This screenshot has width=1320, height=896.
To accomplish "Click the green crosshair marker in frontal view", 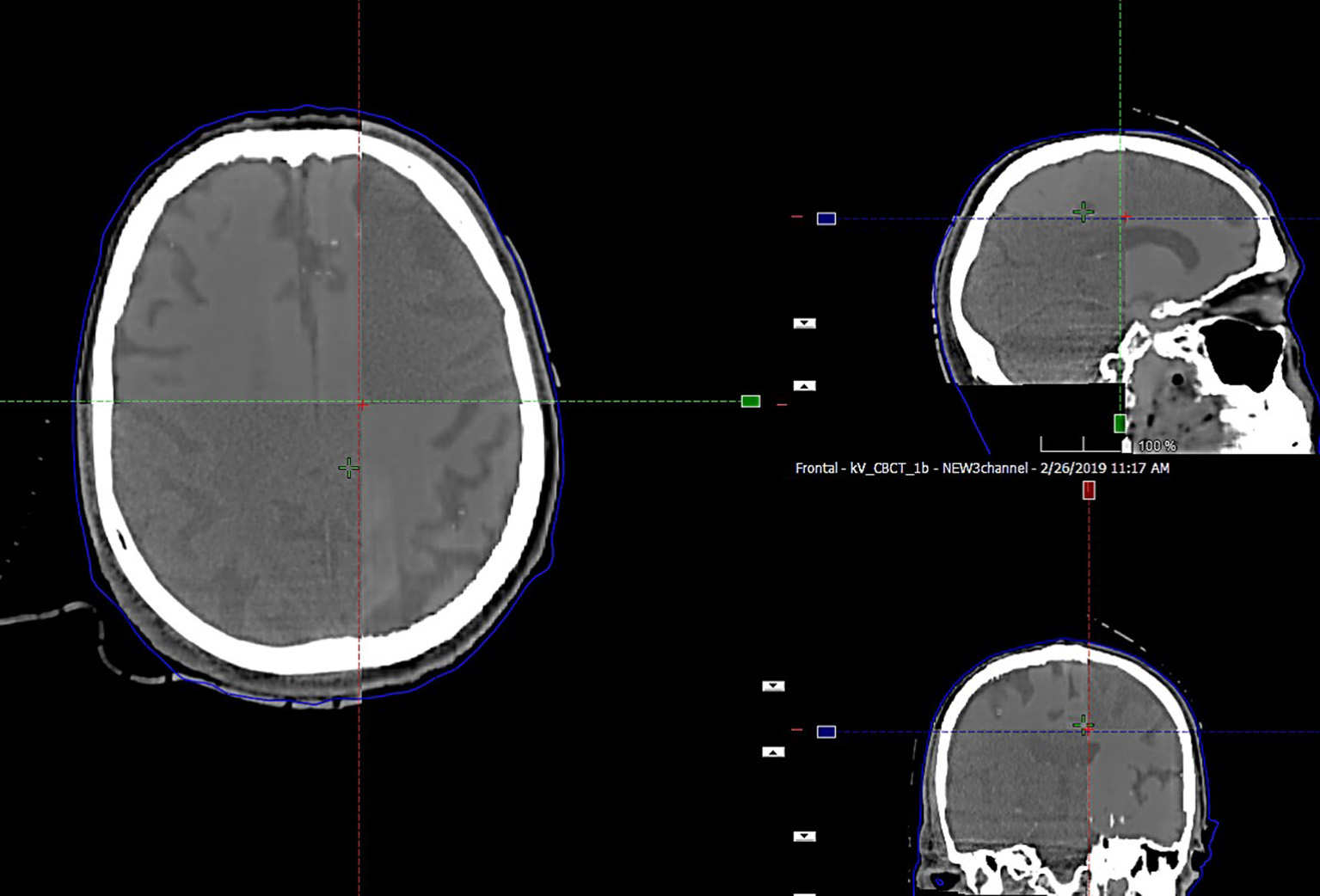I will click(1083, 726).
